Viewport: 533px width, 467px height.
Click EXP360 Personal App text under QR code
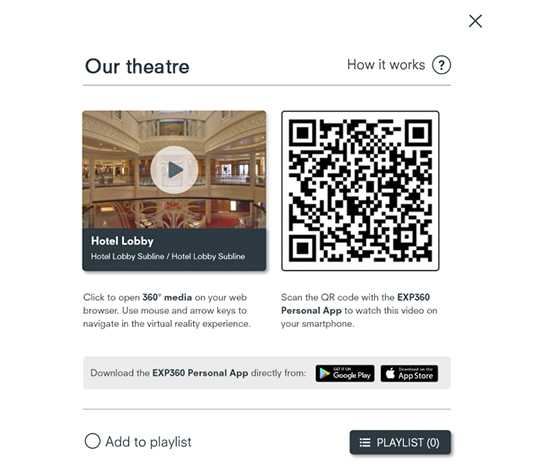click(x=355, y=304)
